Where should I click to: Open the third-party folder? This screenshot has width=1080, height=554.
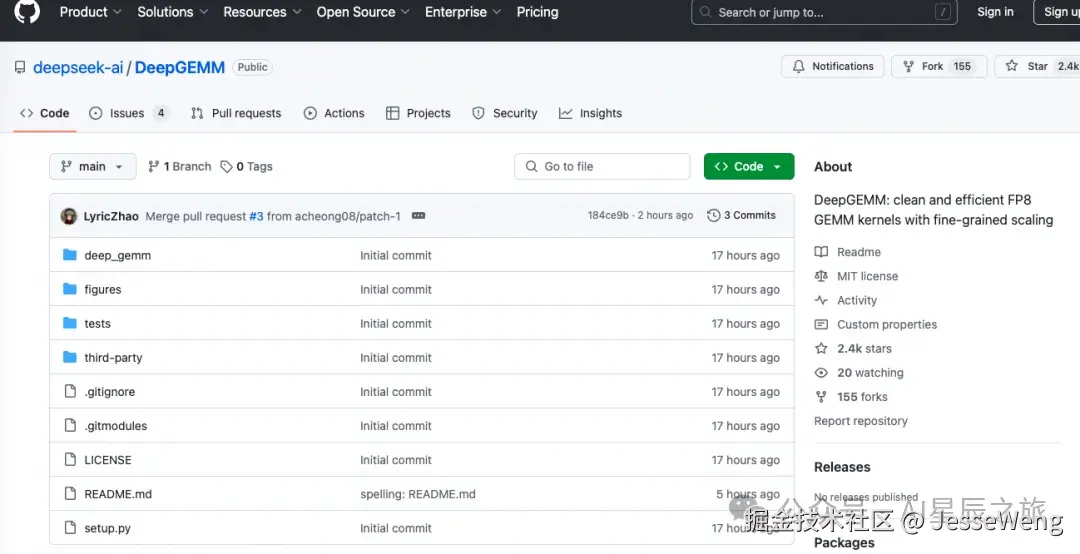click(113, 358)
